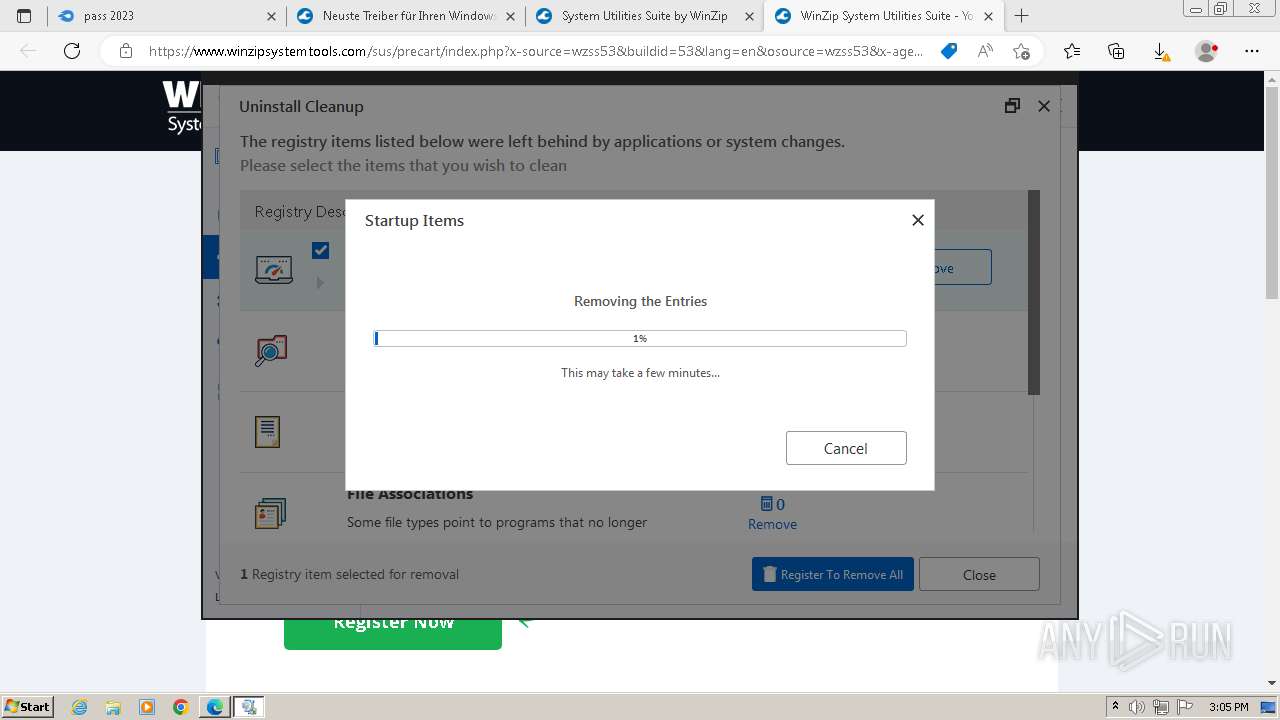The width and height of the screenshot is (1280, 720).
Task: Expand the first registry item arrow
Action: click(320, 283)
